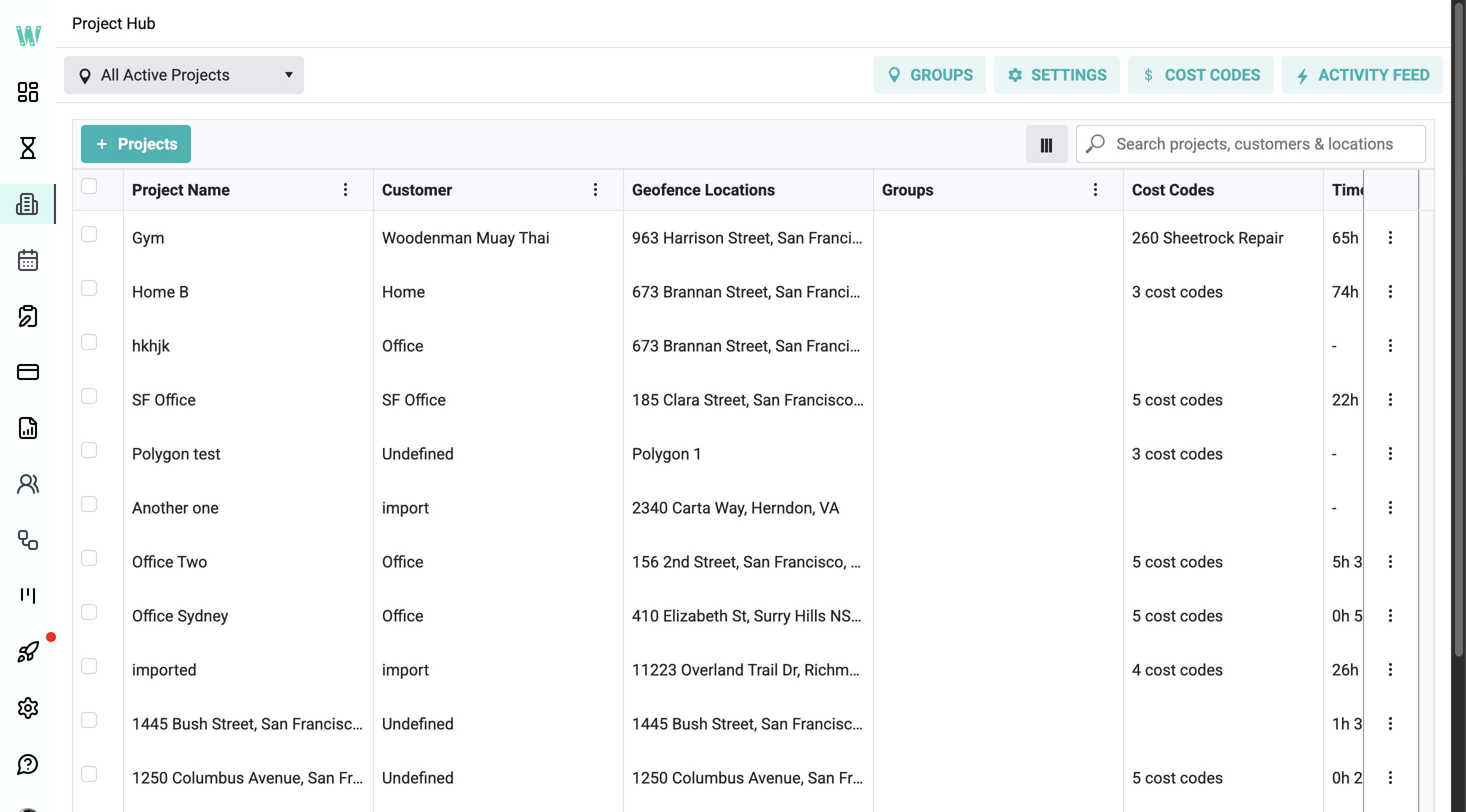This screenshot has height=812, width=1466.
Task: Open row actions menu for Home B
Action: (x=1390, y=292)
